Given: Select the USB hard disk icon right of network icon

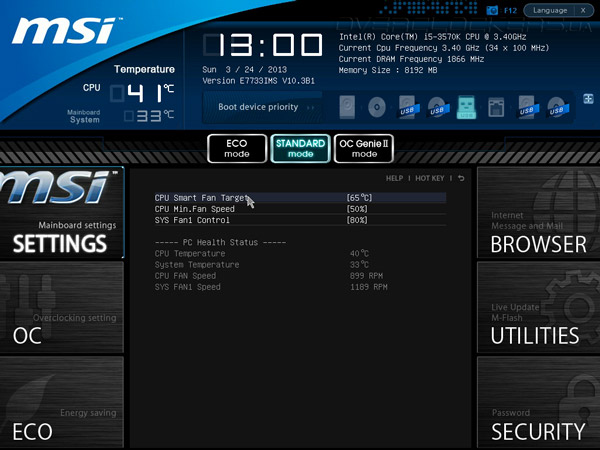Looking at the screenshot, I should [528, 107].
